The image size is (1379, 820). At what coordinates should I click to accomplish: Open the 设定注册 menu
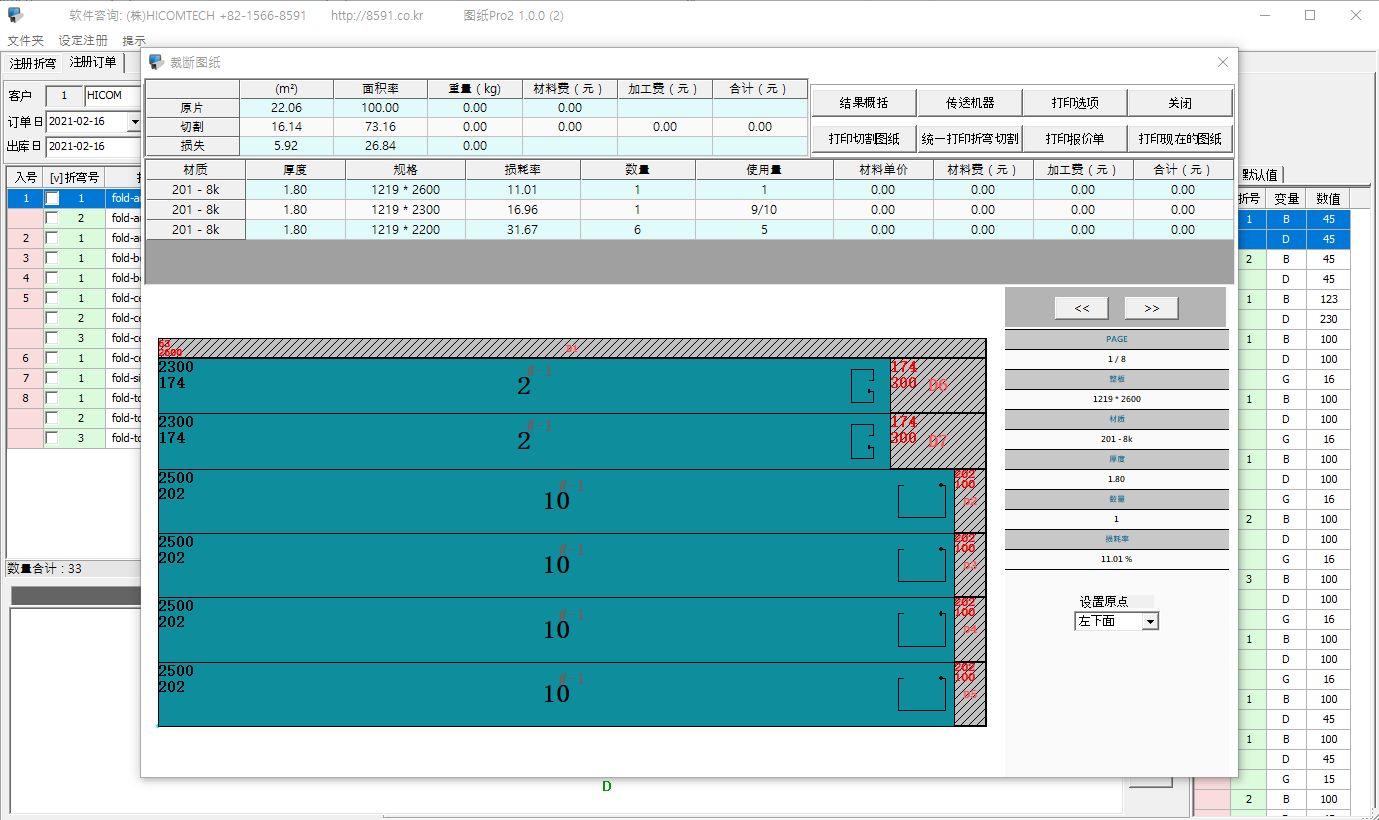coord(83,41)
